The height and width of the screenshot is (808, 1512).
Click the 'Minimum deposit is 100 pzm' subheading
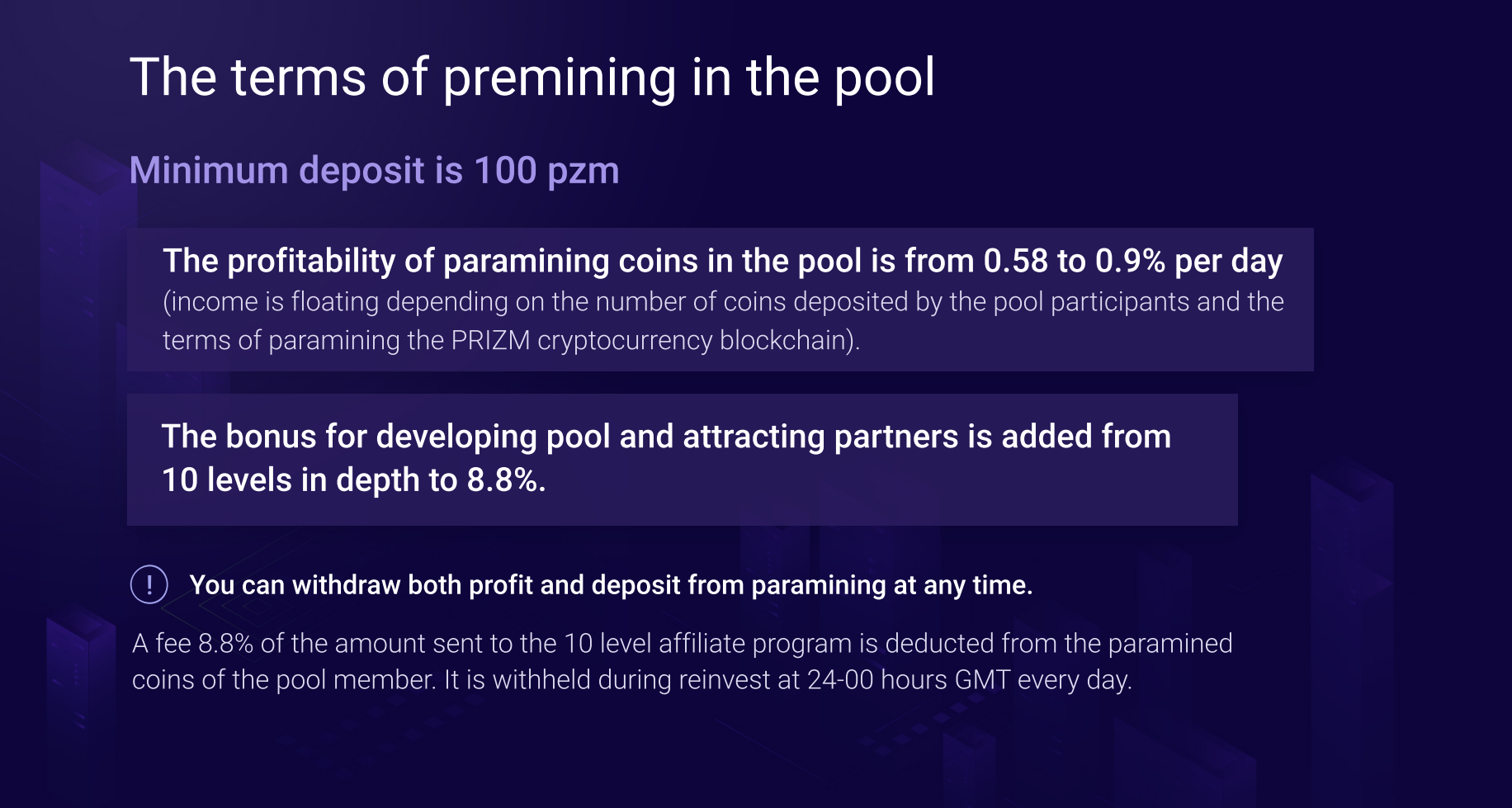(374, 171)
